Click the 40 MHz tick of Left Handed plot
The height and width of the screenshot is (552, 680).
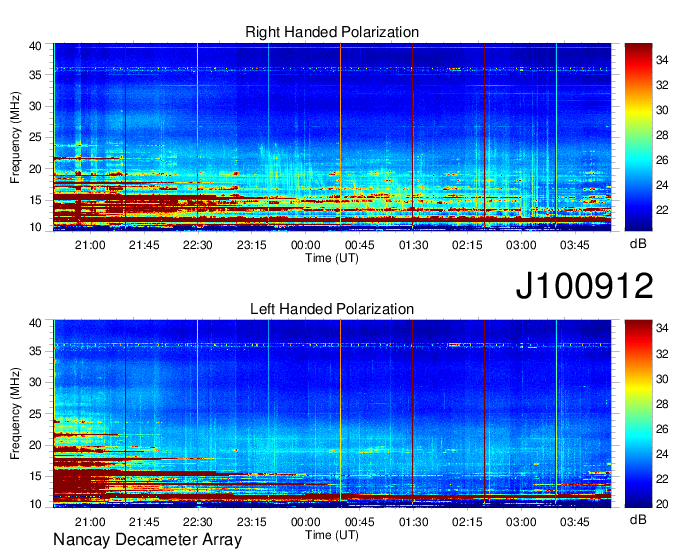pos(36,323)
